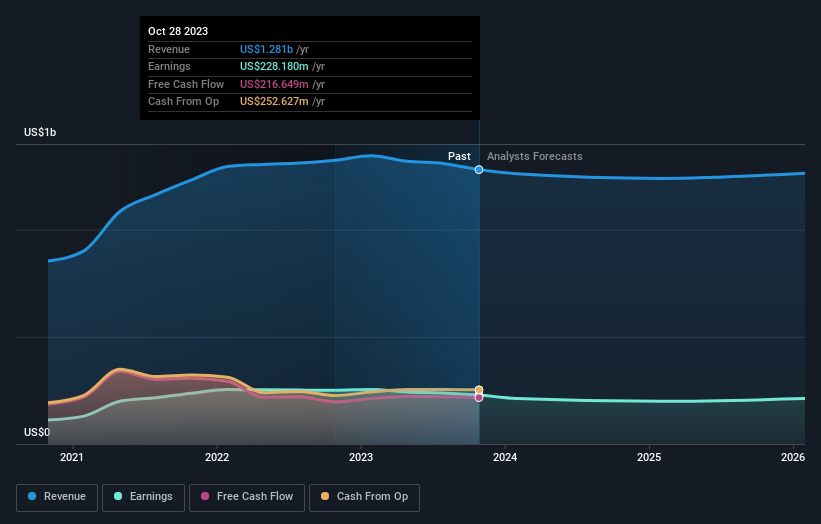Click the 2025 x-axis label
This screenshot has width=821, height=524.
pyautogui.click(x=649, y=457)
